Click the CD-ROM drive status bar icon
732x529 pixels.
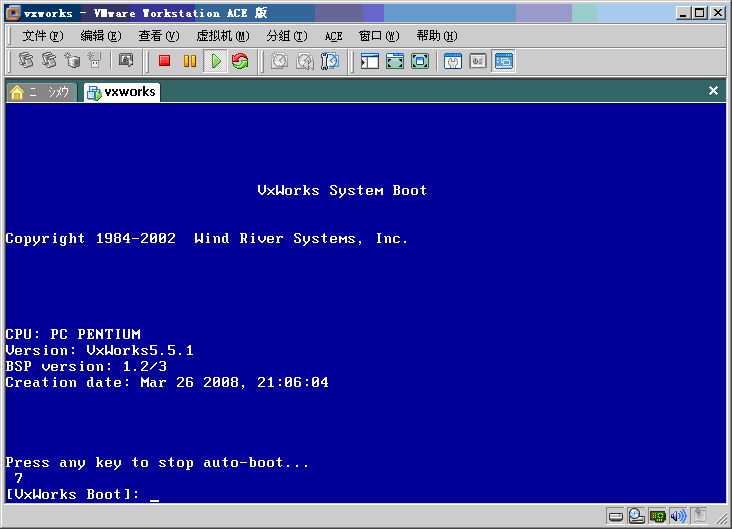[x=636, y=516]
